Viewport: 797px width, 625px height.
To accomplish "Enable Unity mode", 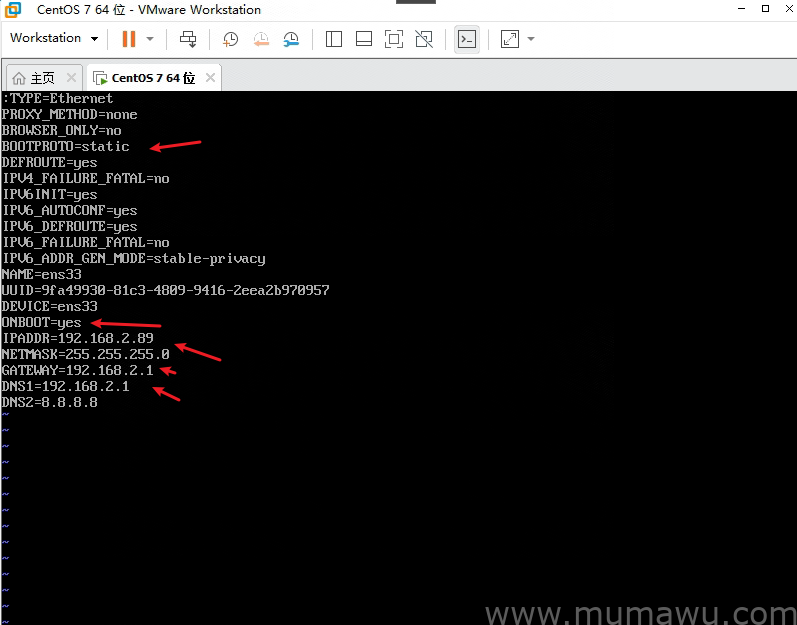I will point(424,39).
